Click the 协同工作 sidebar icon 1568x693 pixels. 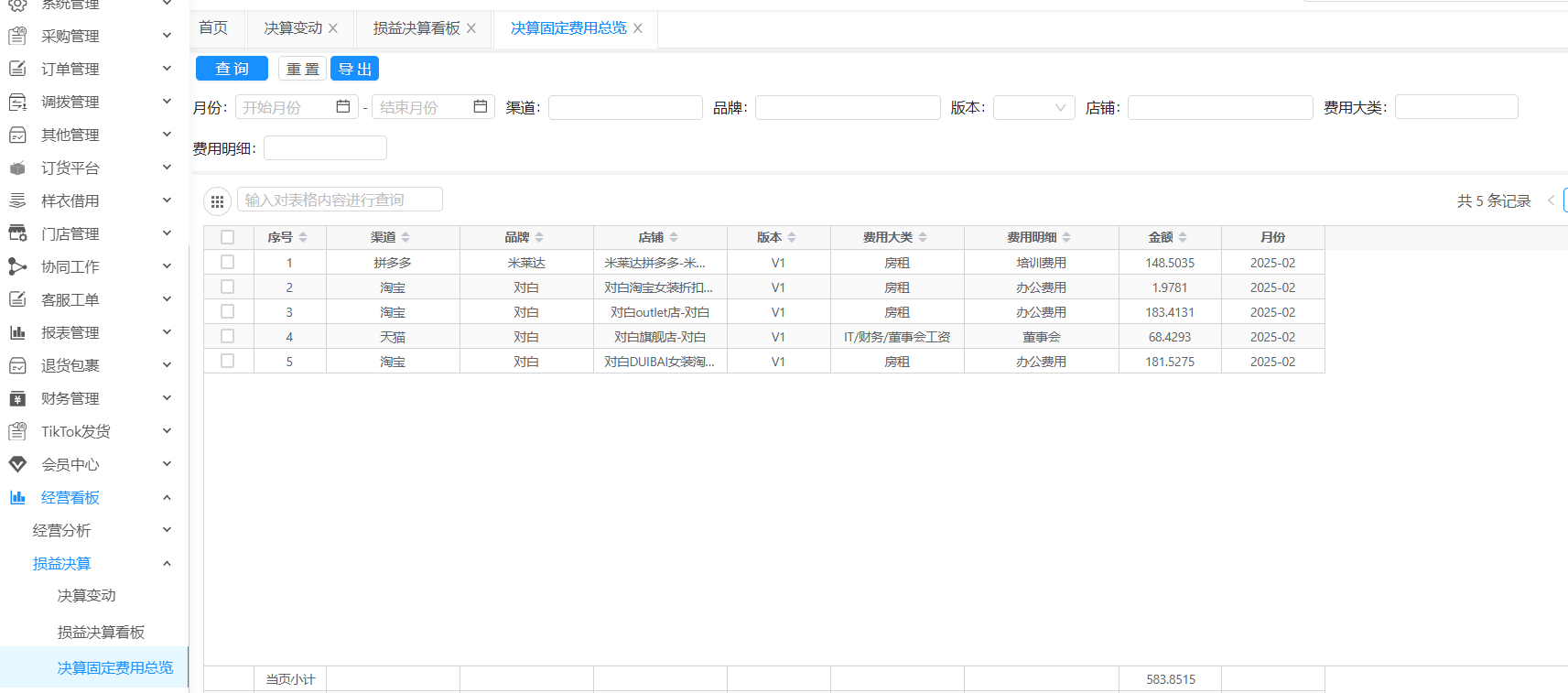point(17,266)
